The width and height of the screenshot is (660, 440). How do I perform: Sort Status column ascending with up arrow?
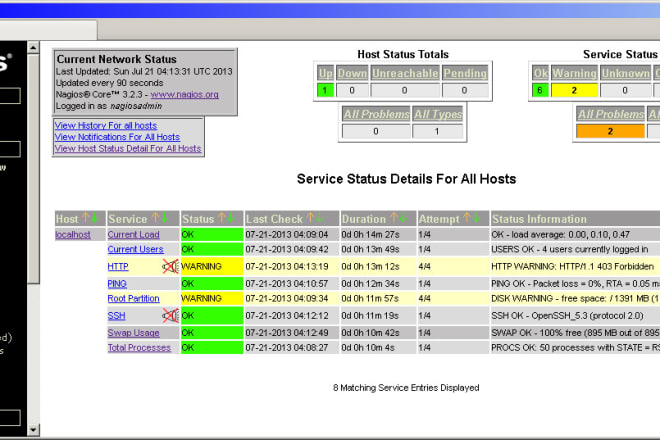[222, 218]
